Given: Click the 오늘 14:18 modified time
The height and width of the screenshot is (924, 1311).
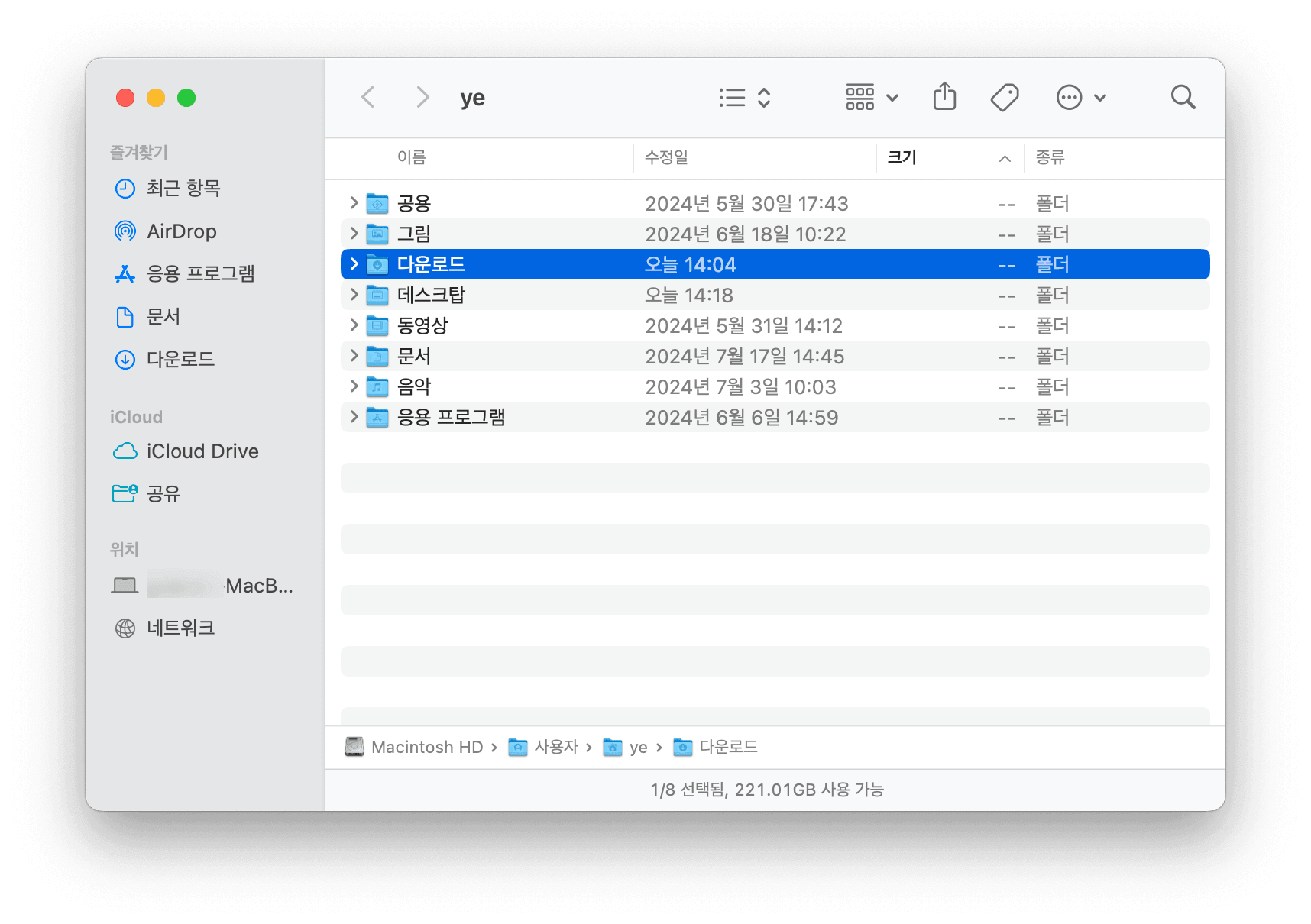Looking at the screenshot, I should [689, 295].
